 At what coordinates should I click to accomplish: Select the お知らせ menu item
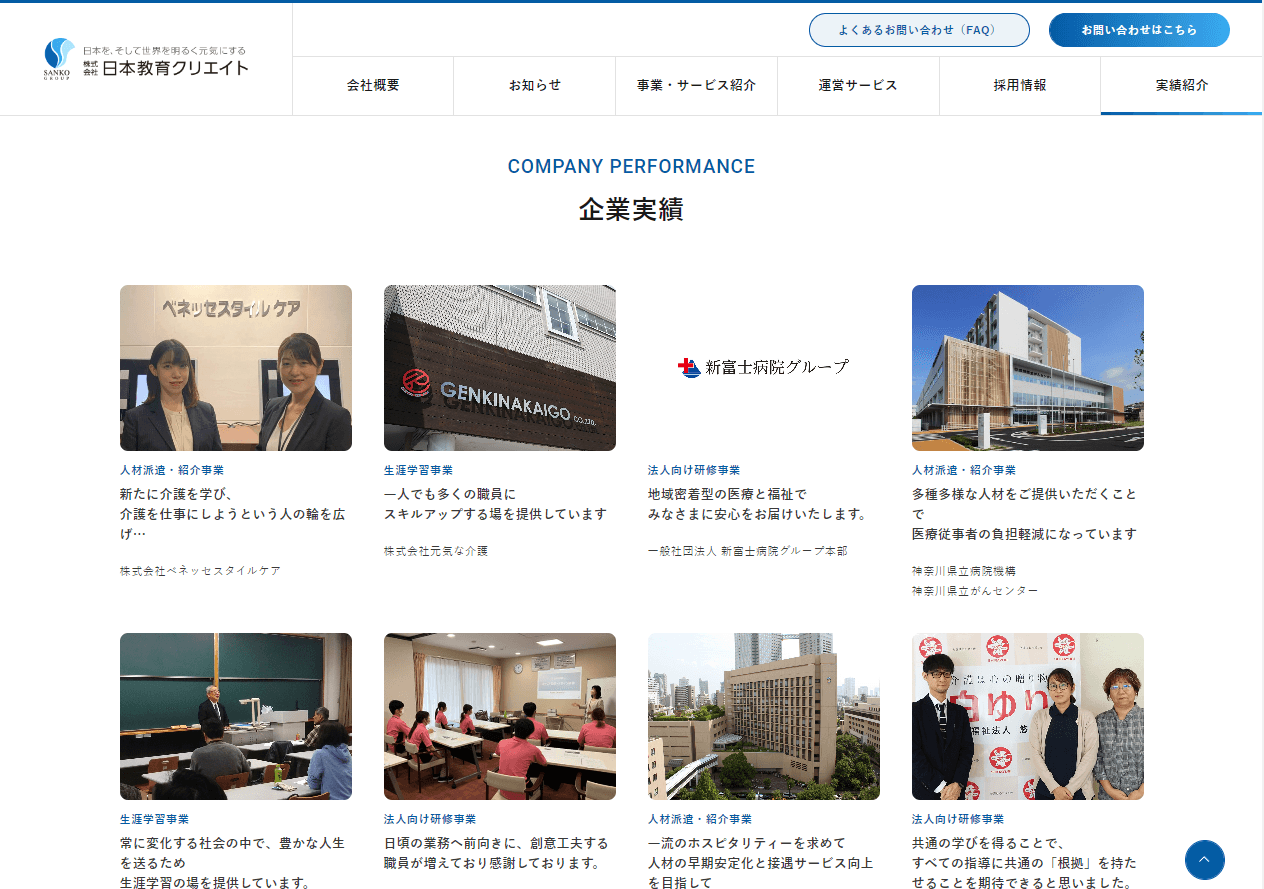tap(534, 86)
